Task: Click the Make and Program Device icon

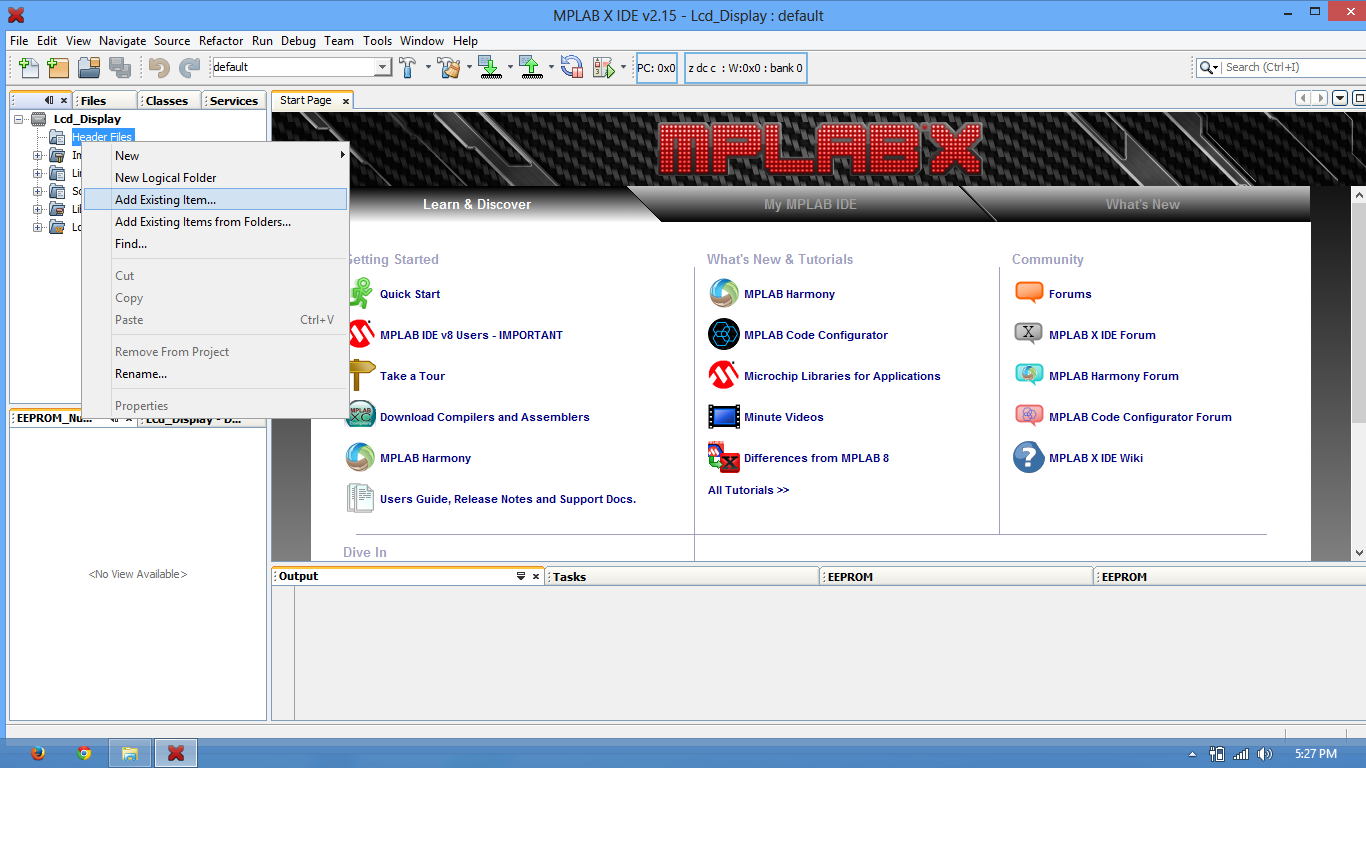Action: [x=489, y=67]
